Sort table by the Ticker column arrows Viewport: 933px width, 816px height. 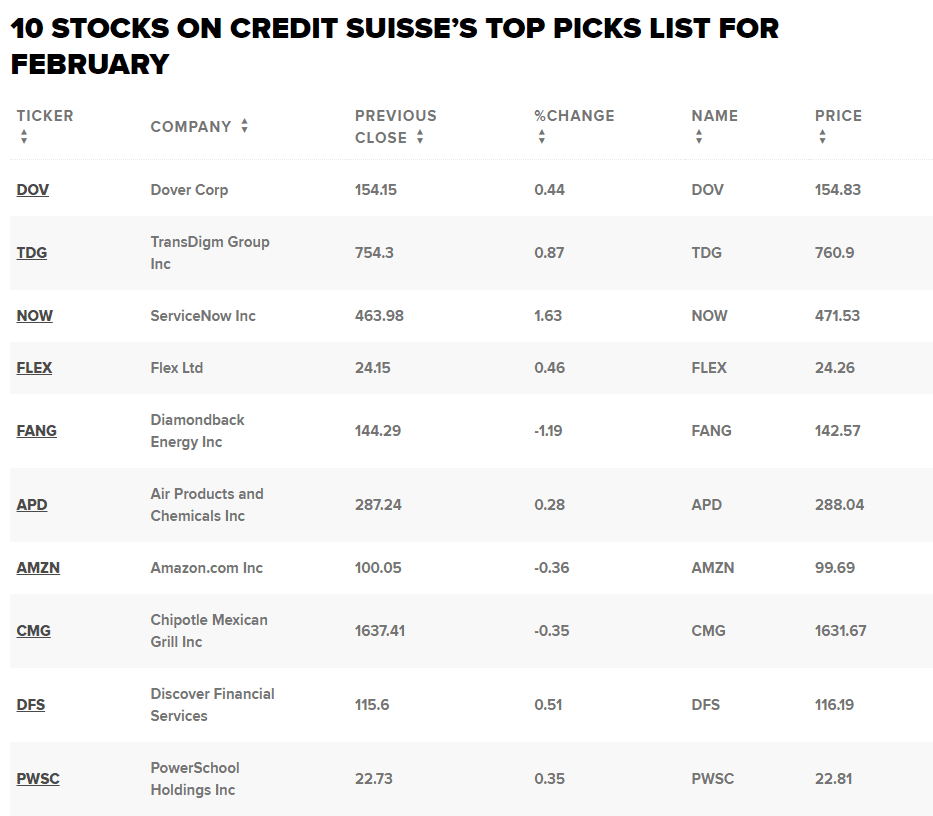[x=24, y=138]
